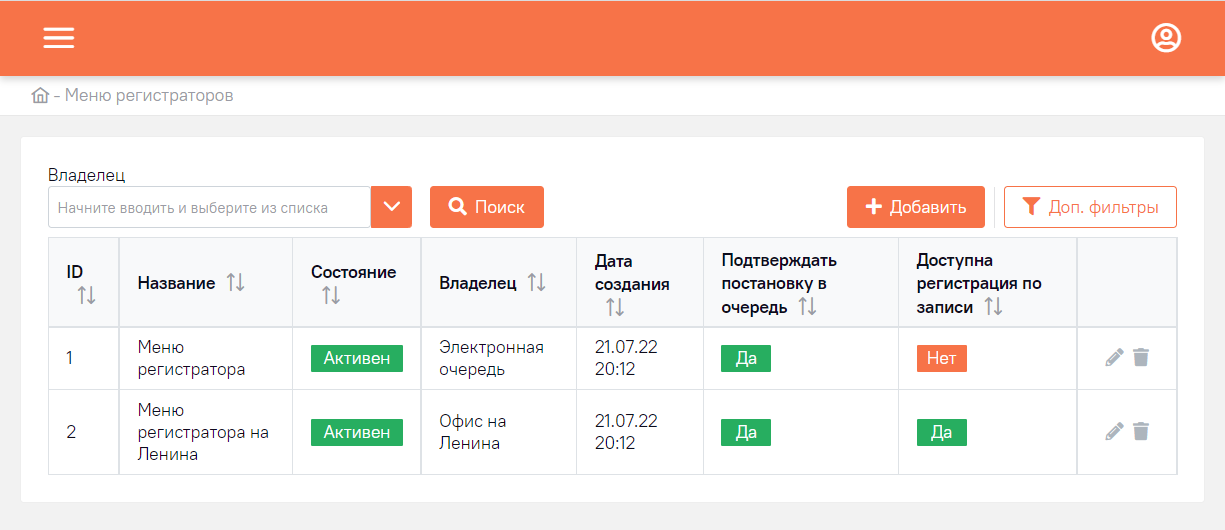Click the Поиск button
The width and height of the screenshot is (1225, 530).
(x=487, y=207)
